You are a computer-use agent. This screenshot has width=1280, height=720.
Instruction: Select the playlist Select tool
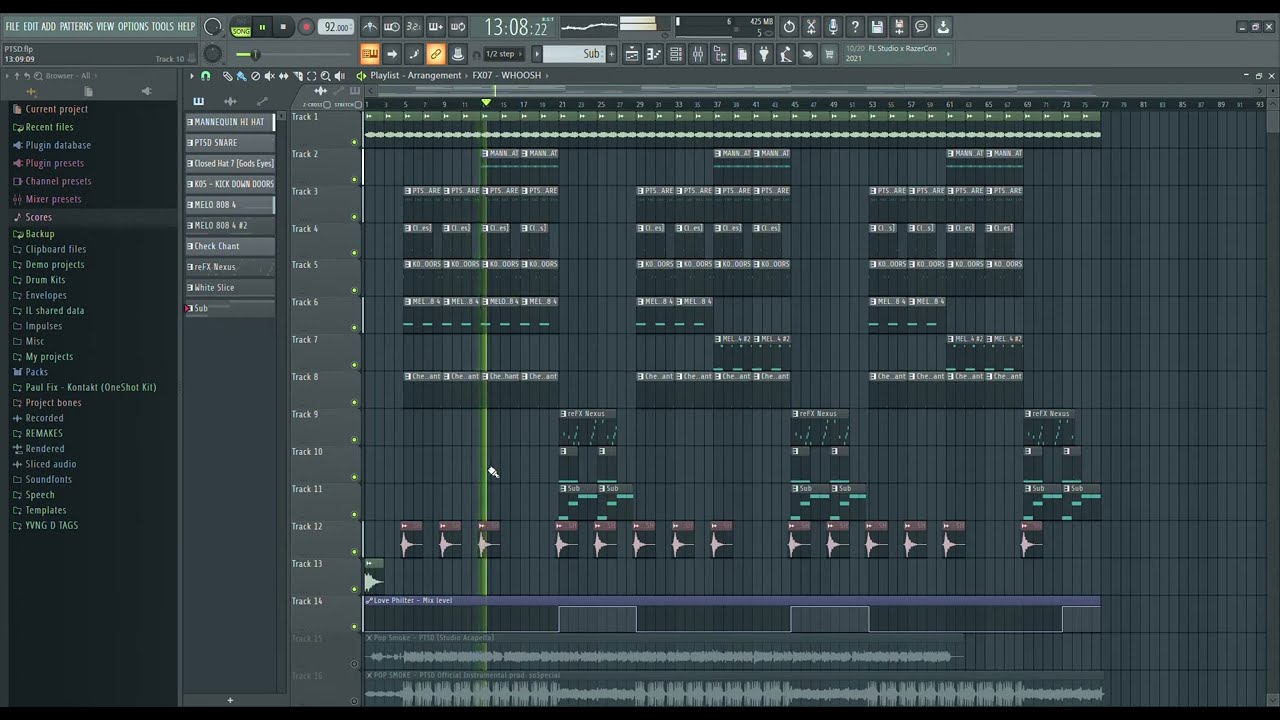tap(311, 76)
